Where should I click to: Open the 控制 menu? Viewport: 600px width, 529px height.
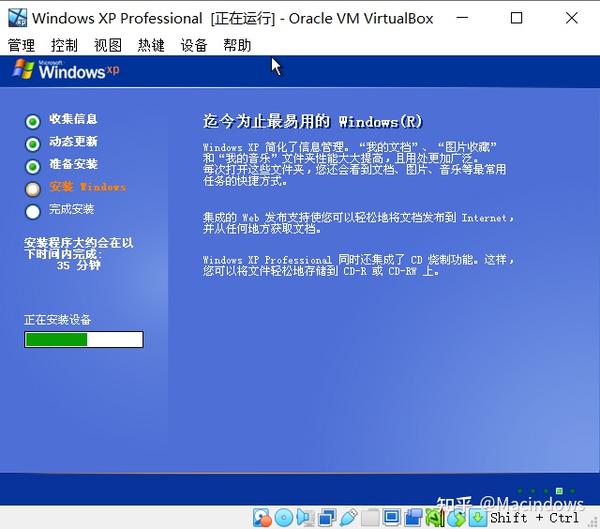tap(64, 46)
